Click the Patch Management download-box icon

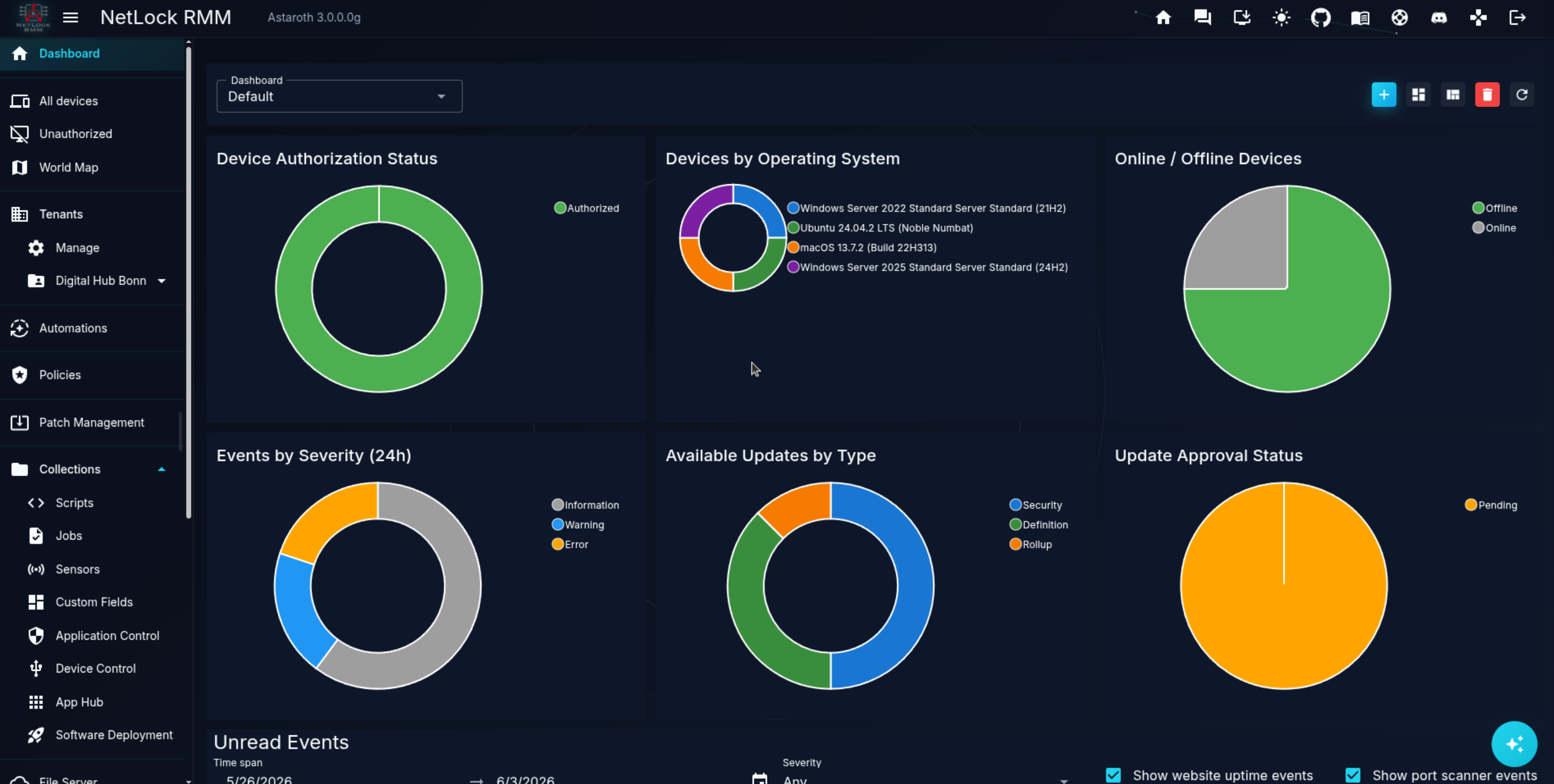(x=20, y=422)
